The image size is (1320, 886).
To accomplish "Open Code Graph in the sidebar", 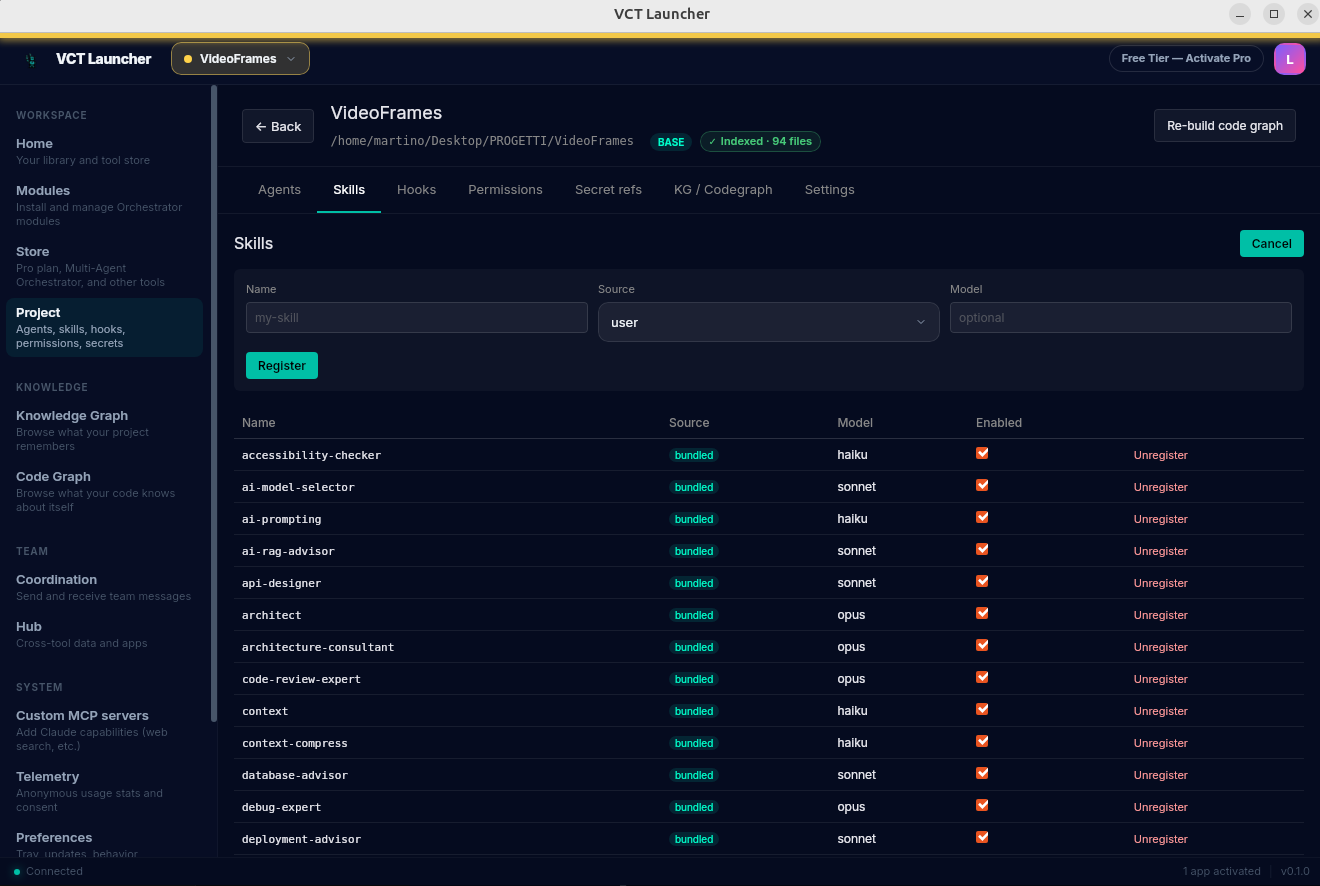I will (x=104, y=491).
